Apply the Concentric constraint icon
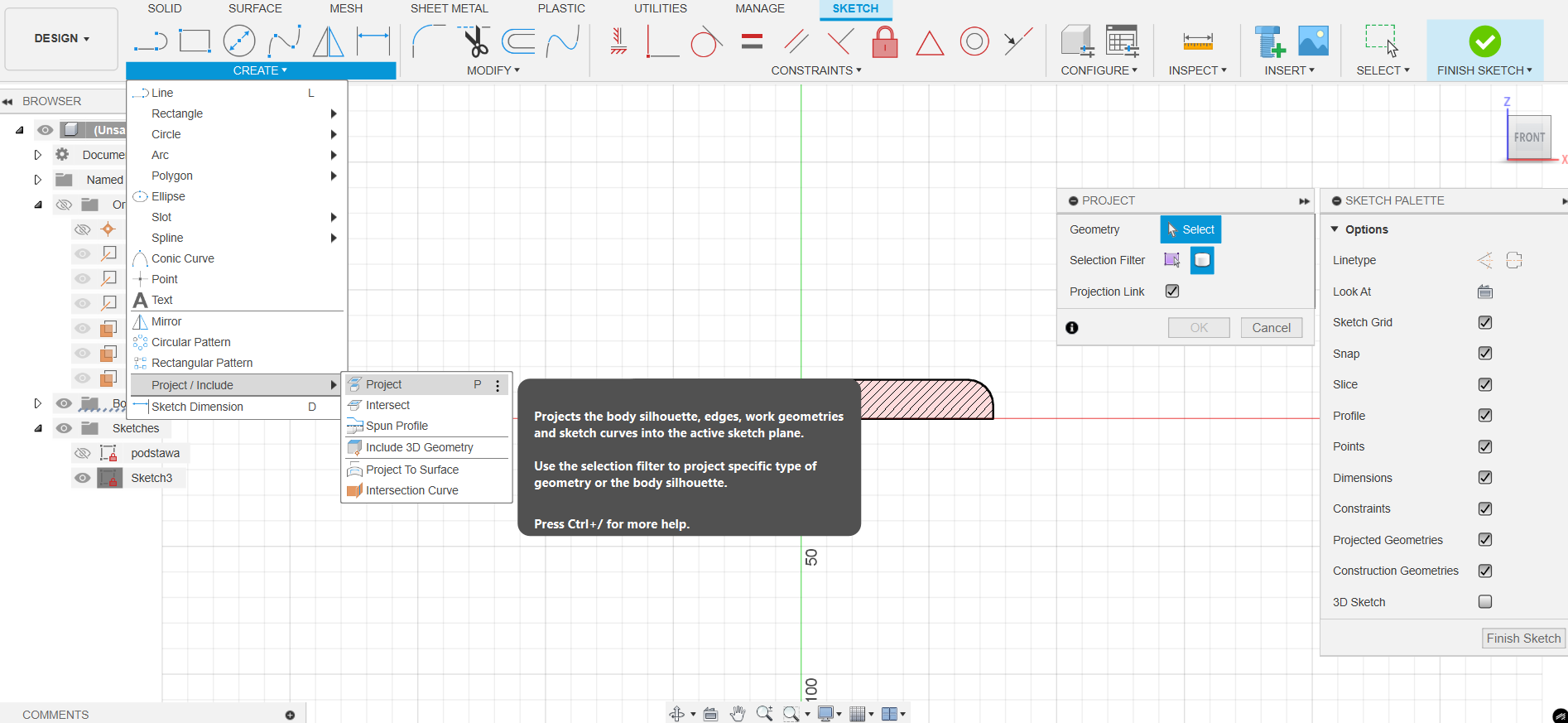Viewport: 1568px width, 723px height. (x=974, y=41)
